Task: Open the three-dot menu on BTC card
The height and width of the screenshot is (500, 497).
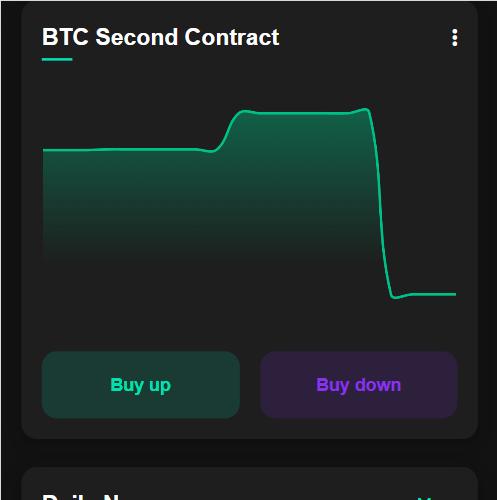Action: [455, 38]
